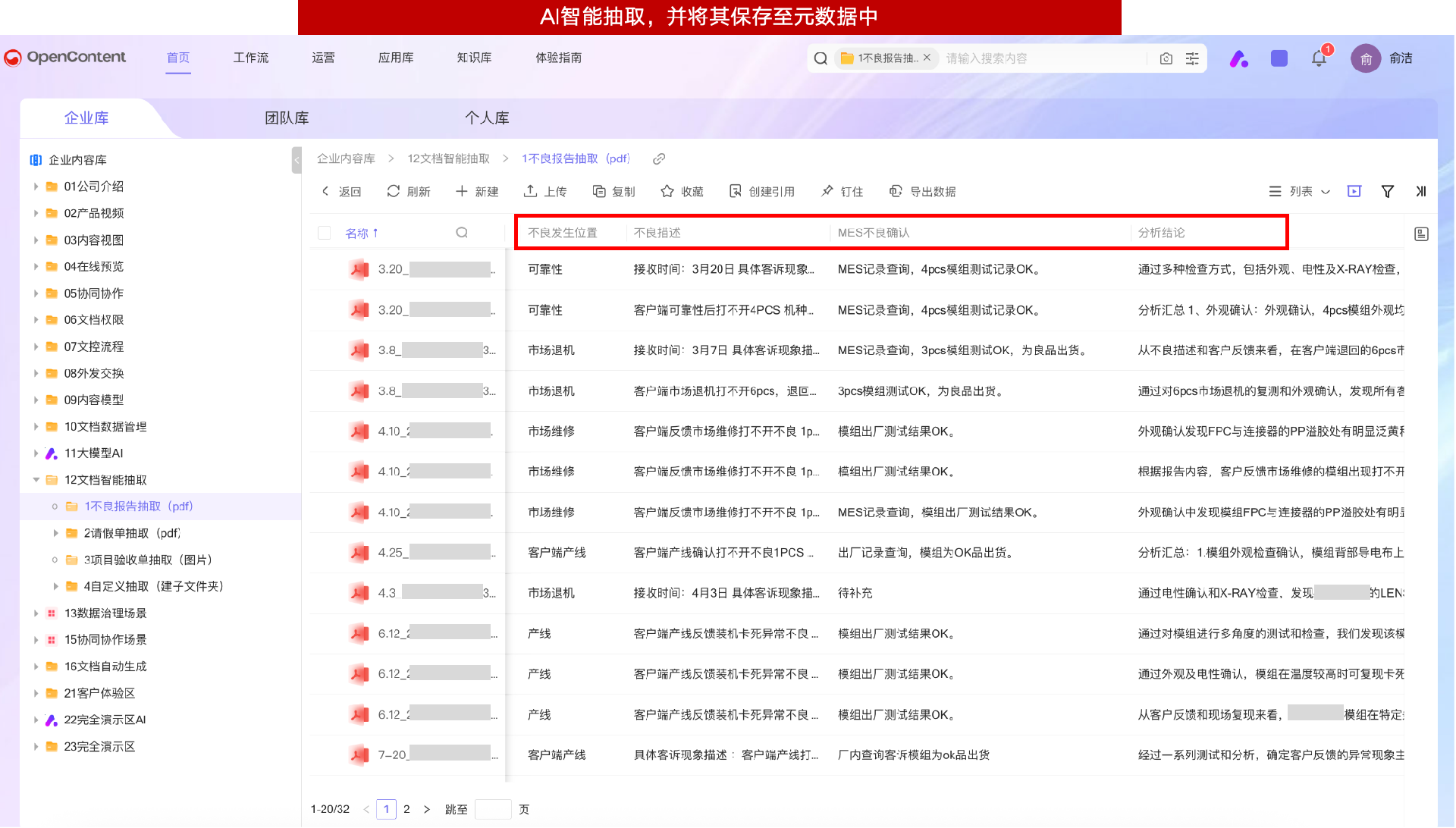Click the camera image search icon

pos(1166,58)
